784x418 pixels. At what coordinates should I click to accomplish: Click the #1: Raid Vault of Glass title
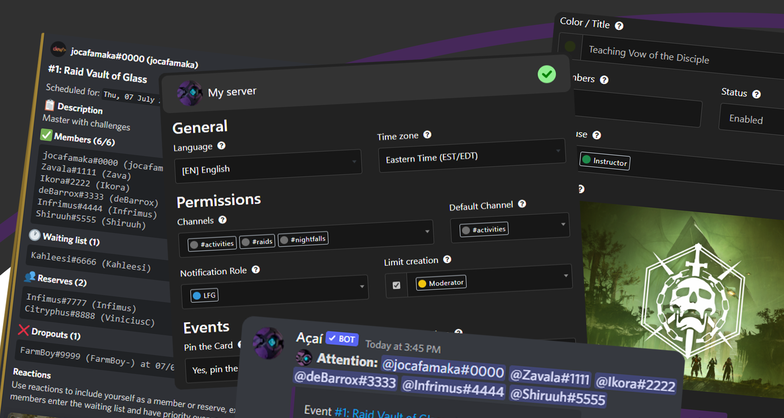pos(98,74)
